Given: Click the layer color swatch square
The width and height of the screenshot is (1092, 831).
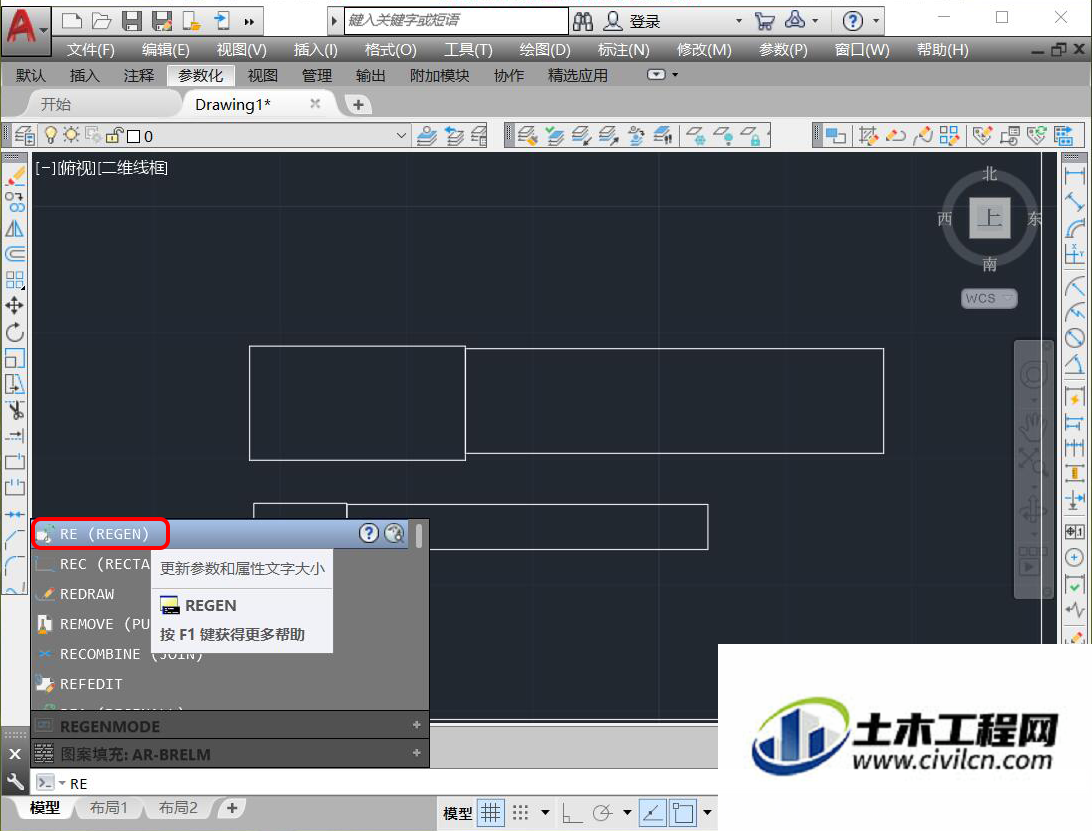Looking at the screenshot, I should (x=134, y=136).
